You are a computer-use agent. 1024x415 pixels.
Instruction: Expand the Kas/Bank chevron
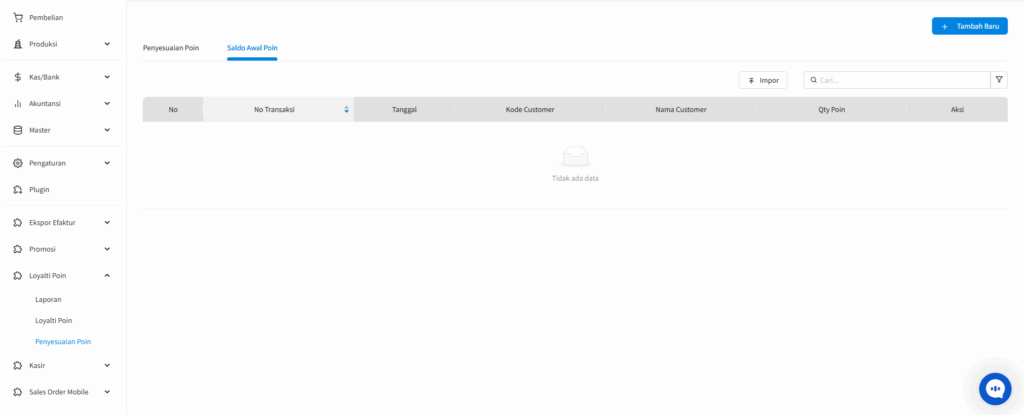tap(107, 77)
